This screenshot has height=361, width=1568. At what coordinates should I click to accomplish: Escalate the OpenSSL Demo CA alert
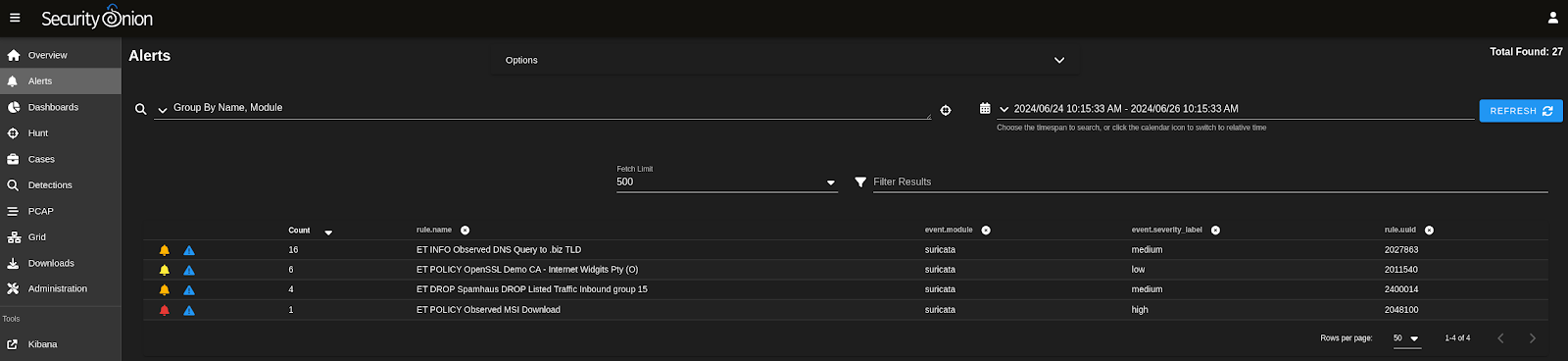189,270
